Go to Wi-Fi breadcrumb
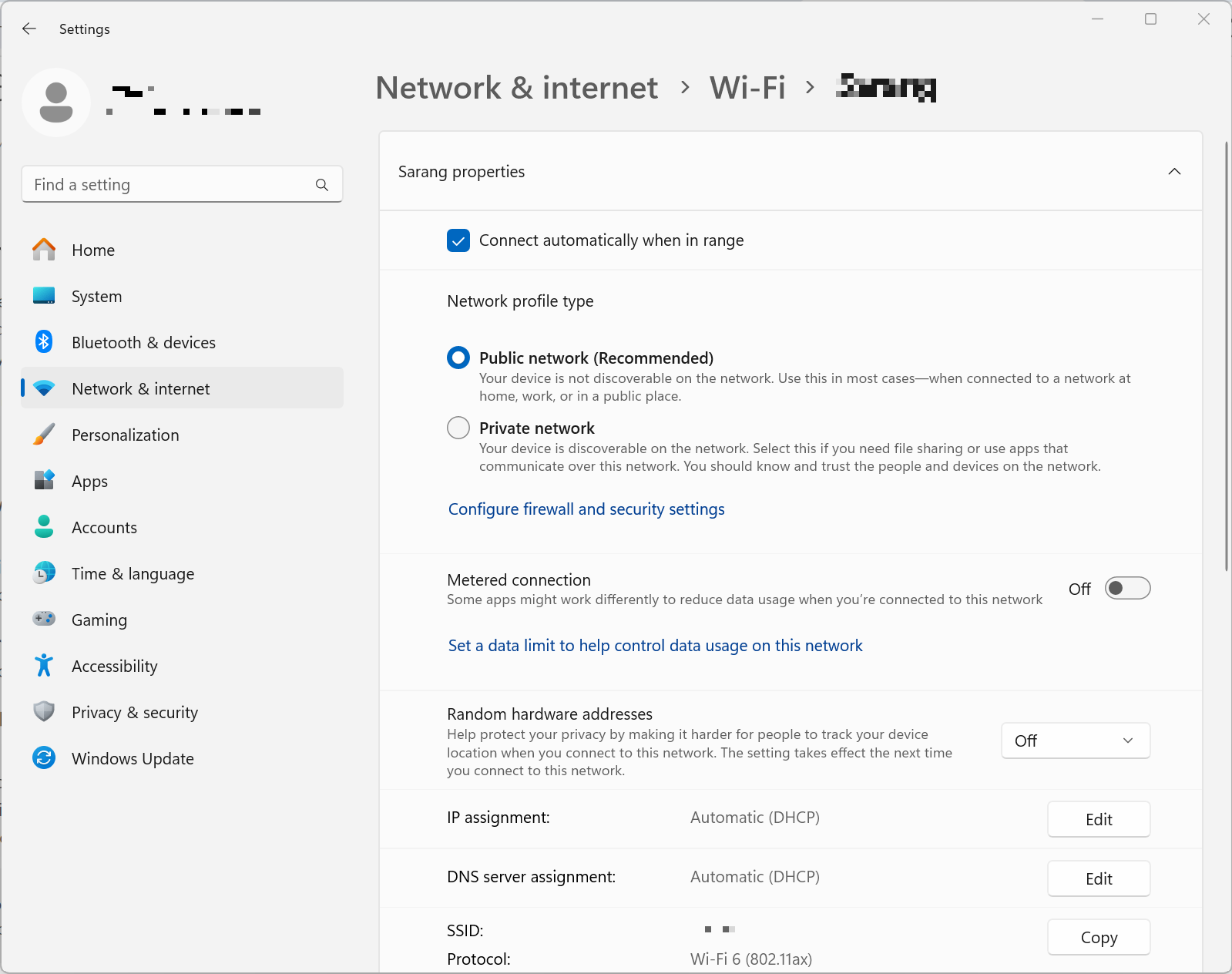 [x=747, y=88]
